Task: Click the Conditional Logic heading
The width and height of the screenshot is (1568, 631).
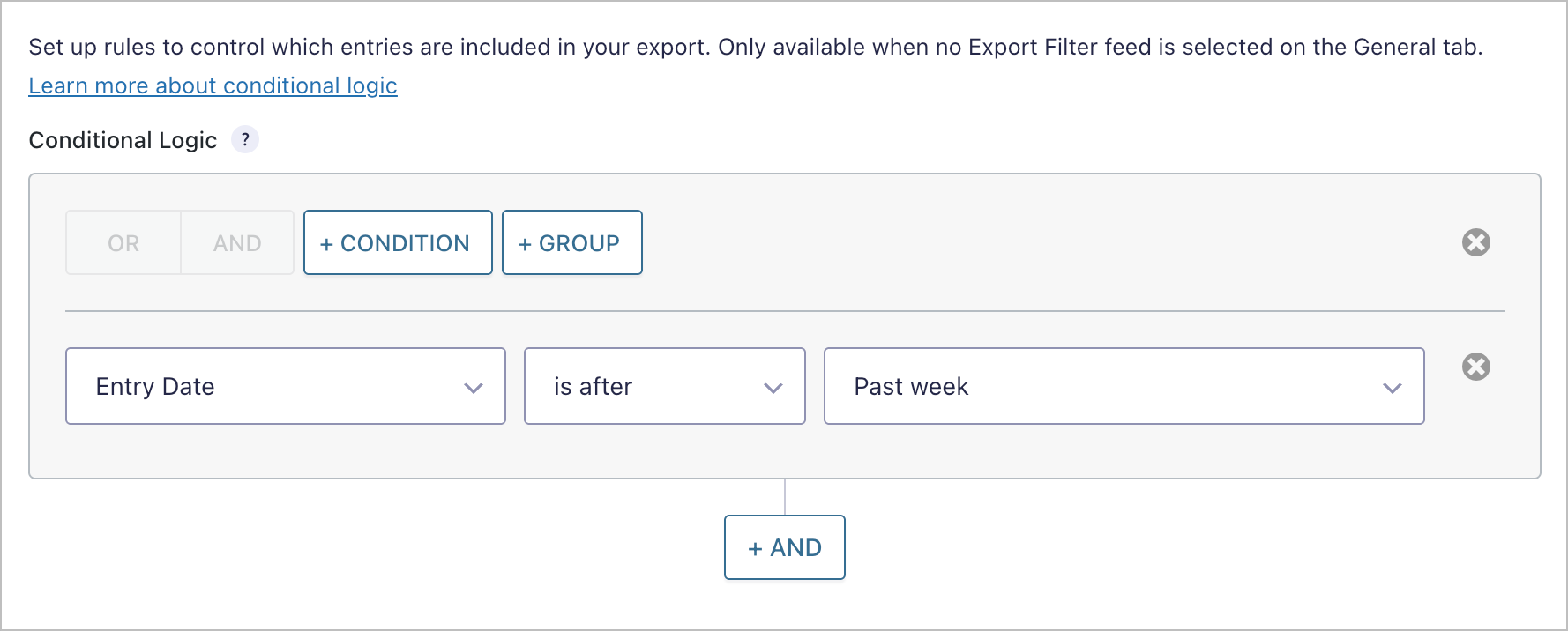Action: click(x=123, y=139)
